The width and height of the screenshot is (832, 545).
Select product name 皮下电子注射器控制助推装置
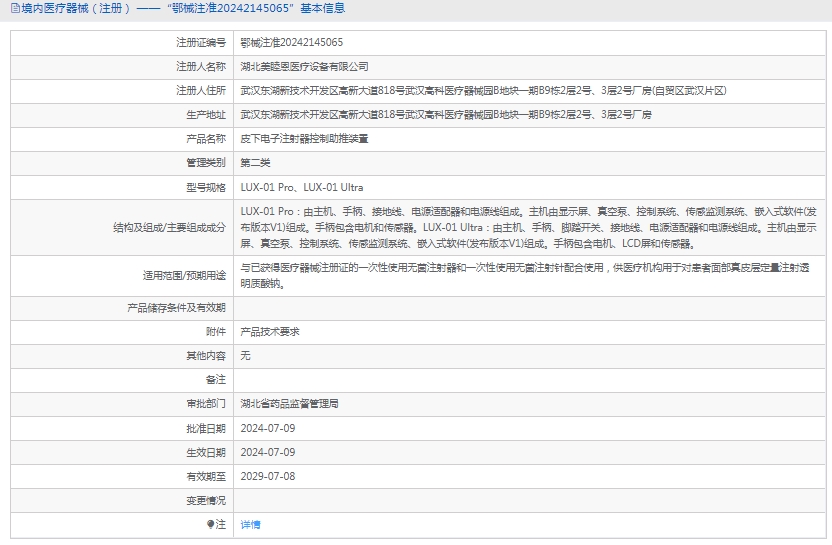point(304,139)
